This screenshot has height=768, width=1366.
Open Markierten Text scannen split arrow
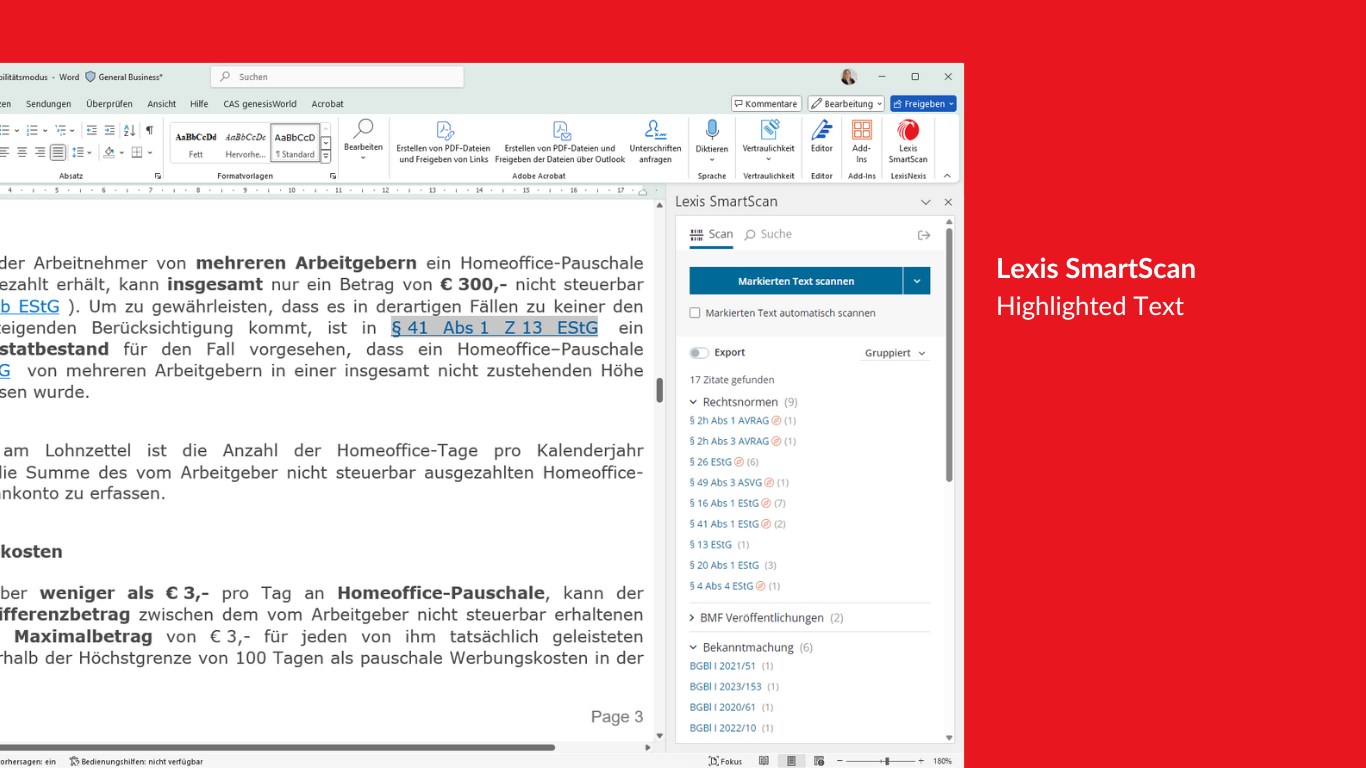(917, 281)
